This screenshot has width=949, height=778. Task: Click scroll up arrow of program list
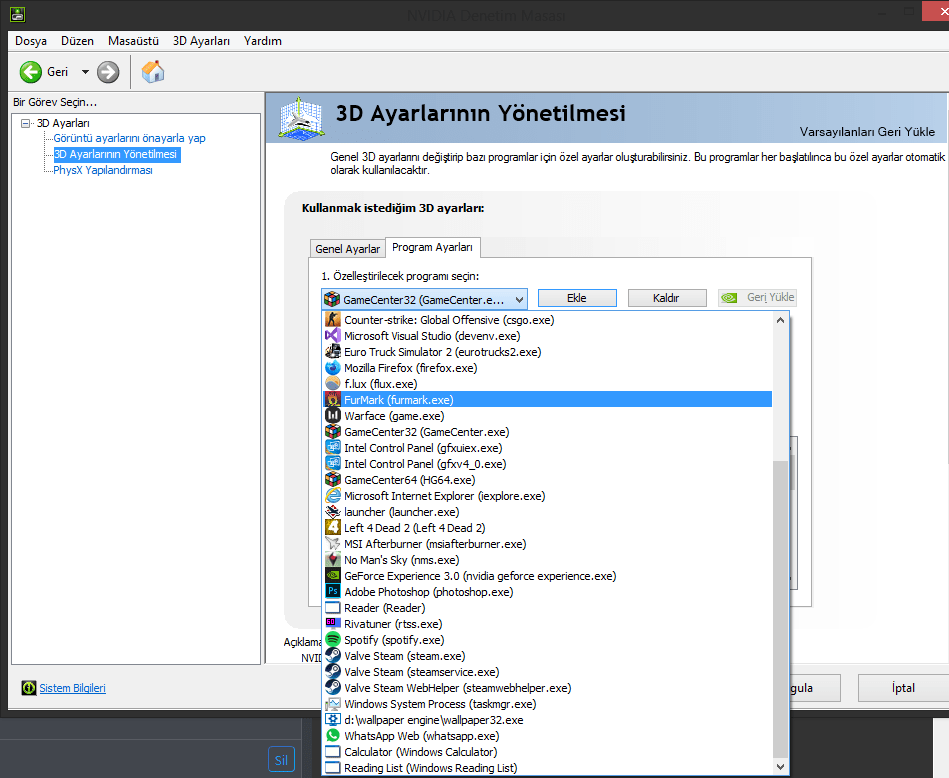coord(780,320)
